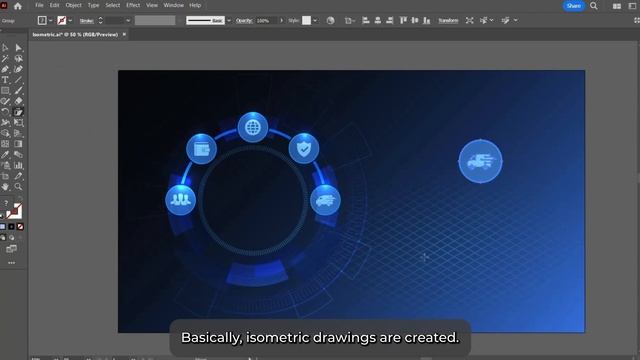This screenshot has height=360, width=640.
Task: Click the Isolate Selected Object icon
Action: 470,20
